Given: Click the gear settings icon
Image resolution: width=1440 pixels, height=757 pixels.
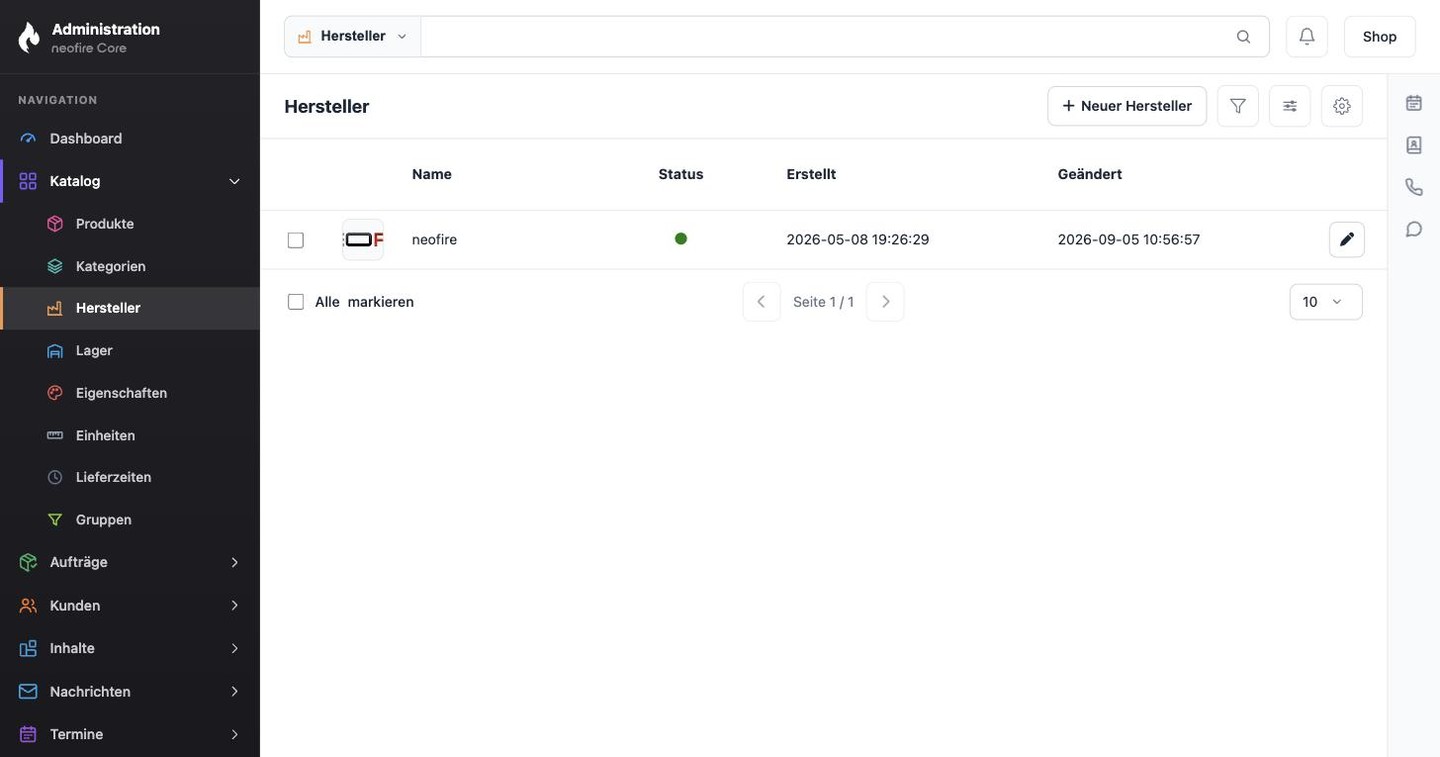Looking at the screenshot, I should pos(1342,106).
